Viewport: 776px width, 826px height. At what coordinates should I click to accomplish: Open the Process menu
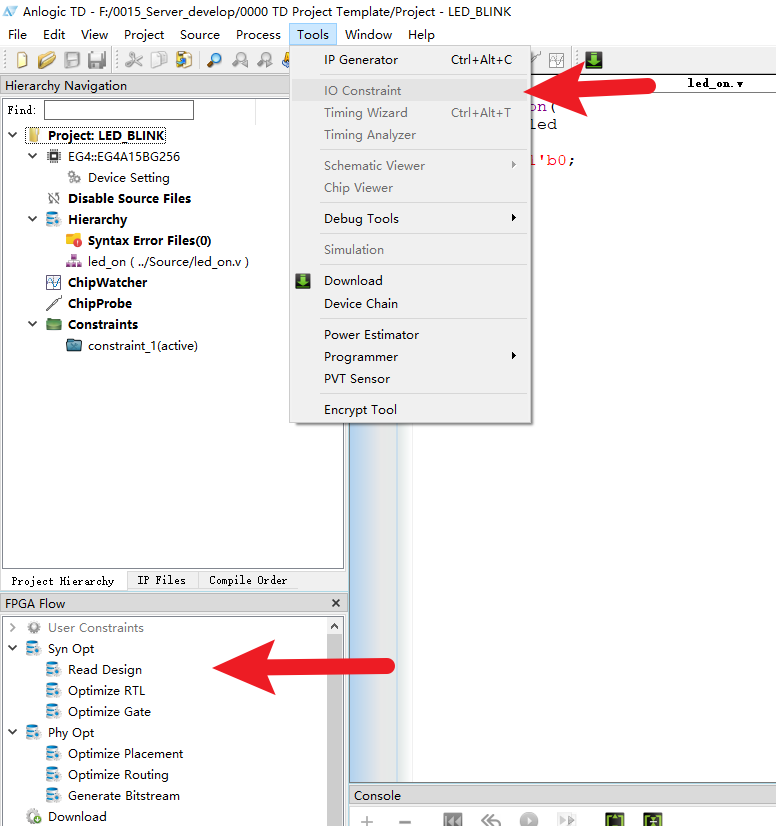[x=258, y=35]
